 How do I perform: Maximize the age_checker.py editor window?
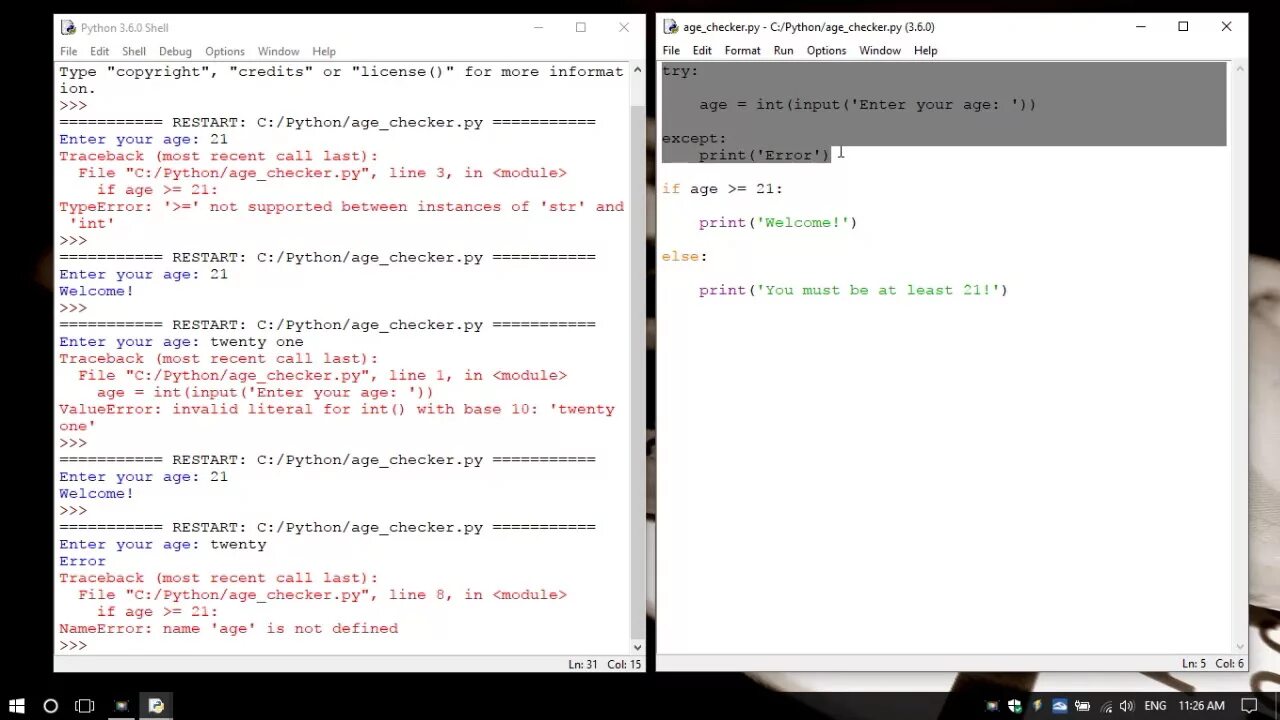pyautogui.click(x=1183, y=27)
